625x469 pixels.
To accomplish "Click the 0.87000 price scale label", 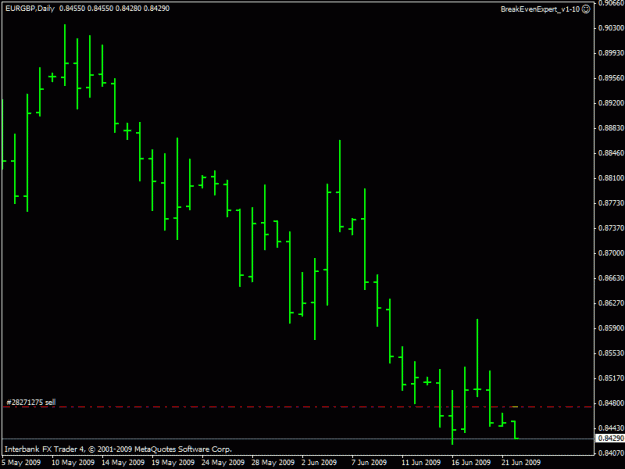I will click(x=611, y=253).
